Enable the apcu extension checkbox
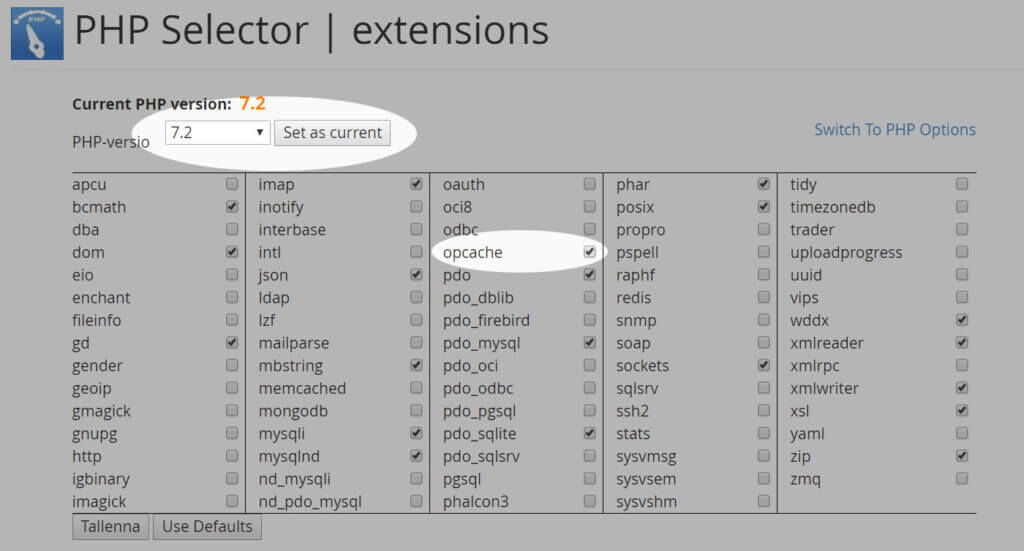The height and width of the screenshot is (551, 1024). click(232, 184)
